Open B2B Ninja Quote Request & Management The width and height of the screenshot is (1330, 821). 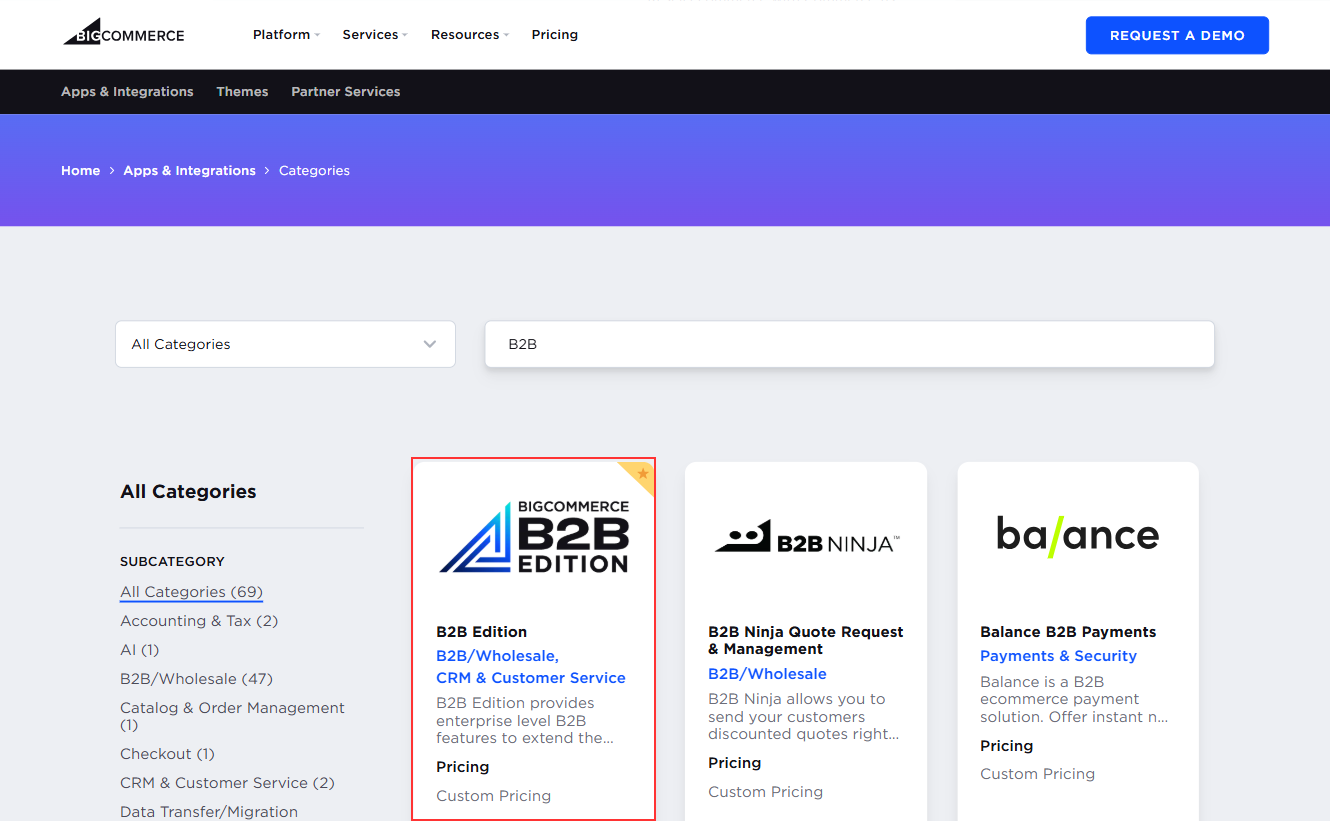[x=806, y=640]
